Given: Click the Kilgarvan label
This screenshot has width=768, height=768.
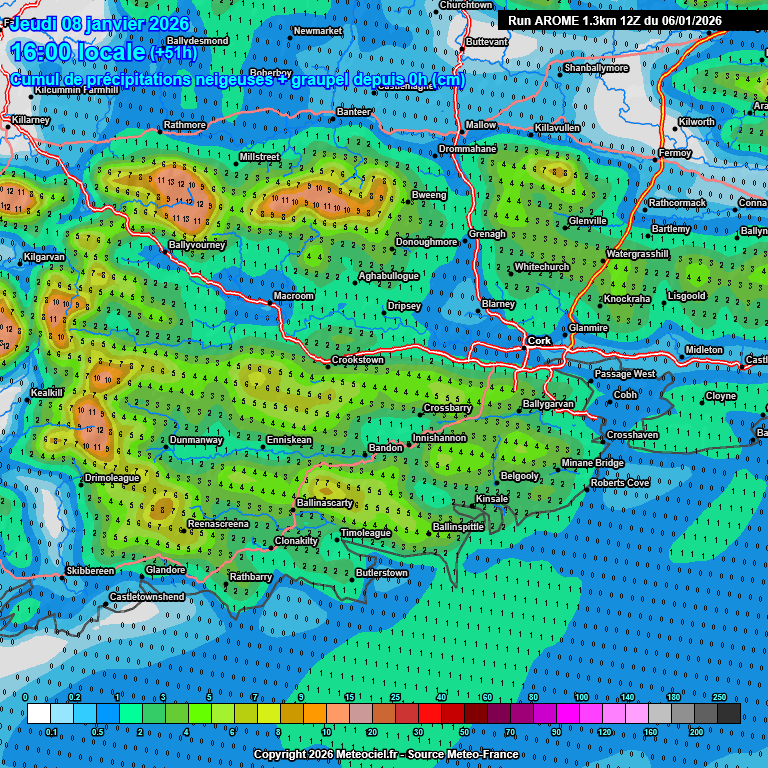Looking at the screenshot, I should [44, 257].
